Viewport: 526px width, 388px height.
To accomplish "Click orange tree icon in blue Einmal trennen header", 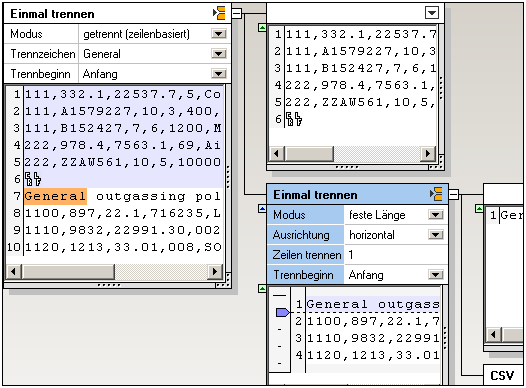I will [x=436, y=194].
